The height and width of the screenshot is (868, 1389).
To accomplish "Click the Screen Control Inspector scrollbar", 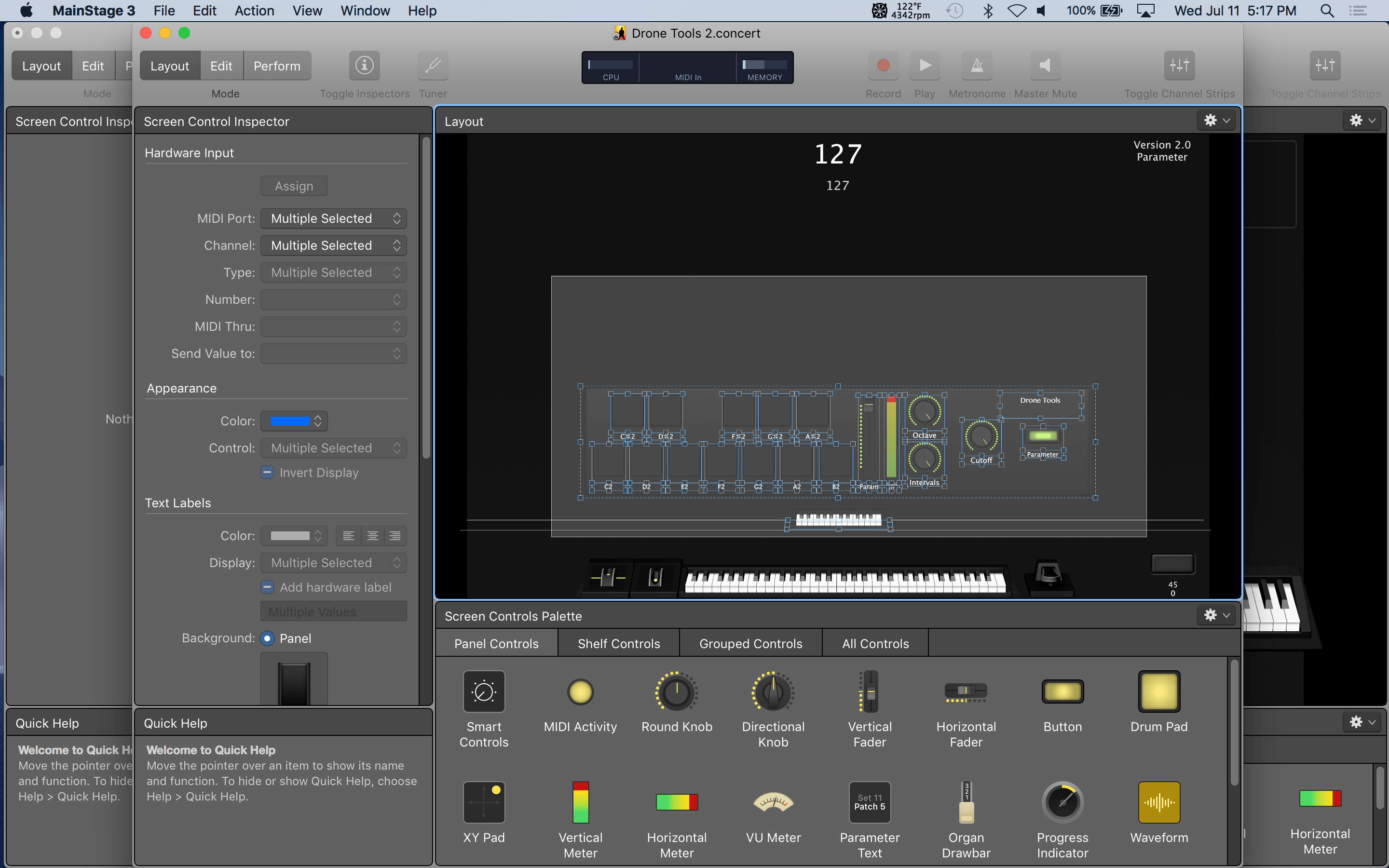I will coord(426,298).
